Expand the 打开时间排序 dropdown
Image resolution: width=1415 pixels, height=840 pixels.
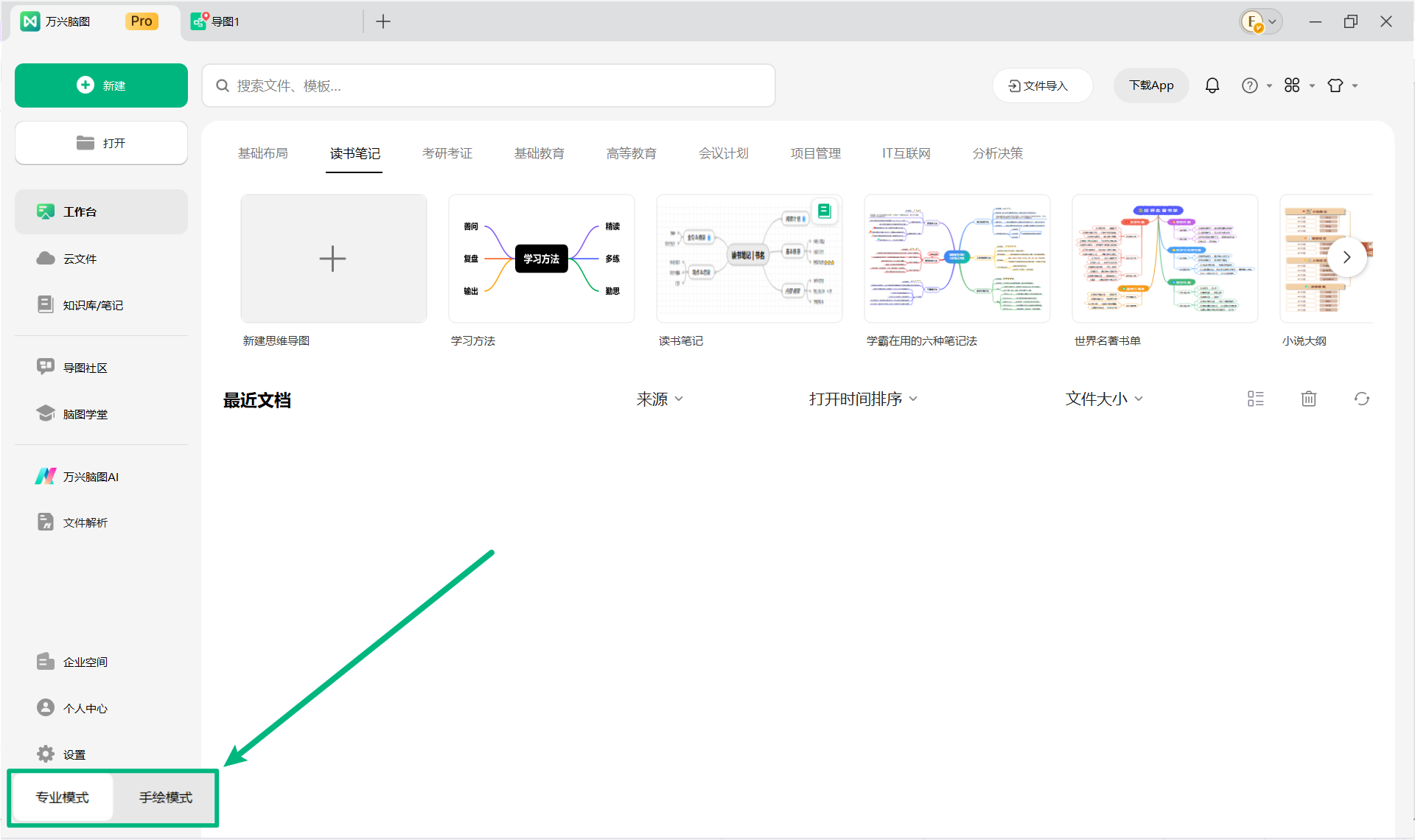[863, 399]
